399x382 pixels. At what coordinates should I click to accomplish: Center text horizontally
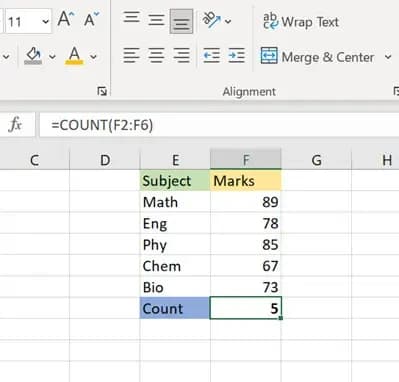coord(156,55)
